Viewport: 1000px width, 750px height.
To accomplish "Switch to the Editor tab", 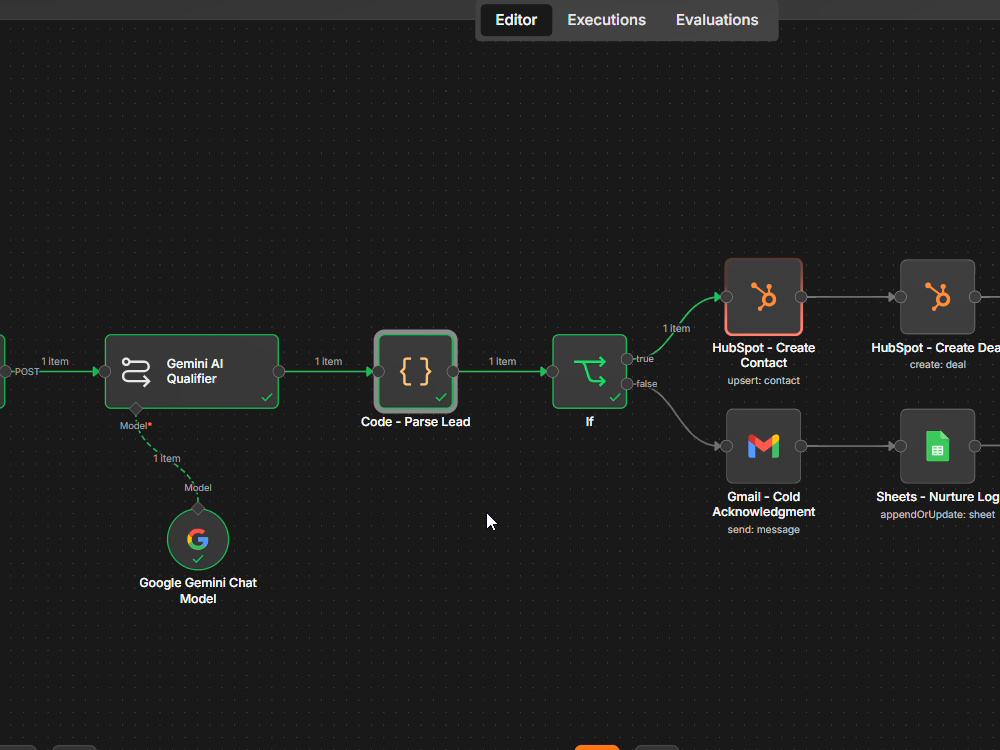I will point(516,20).
